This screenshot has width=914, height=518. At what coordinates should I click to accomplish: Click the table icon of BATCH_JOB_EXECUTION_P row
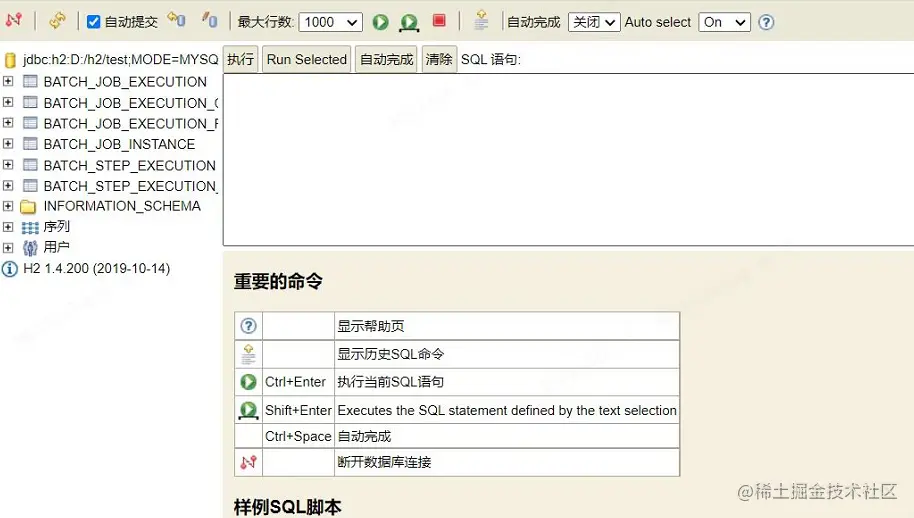(30, 123)
